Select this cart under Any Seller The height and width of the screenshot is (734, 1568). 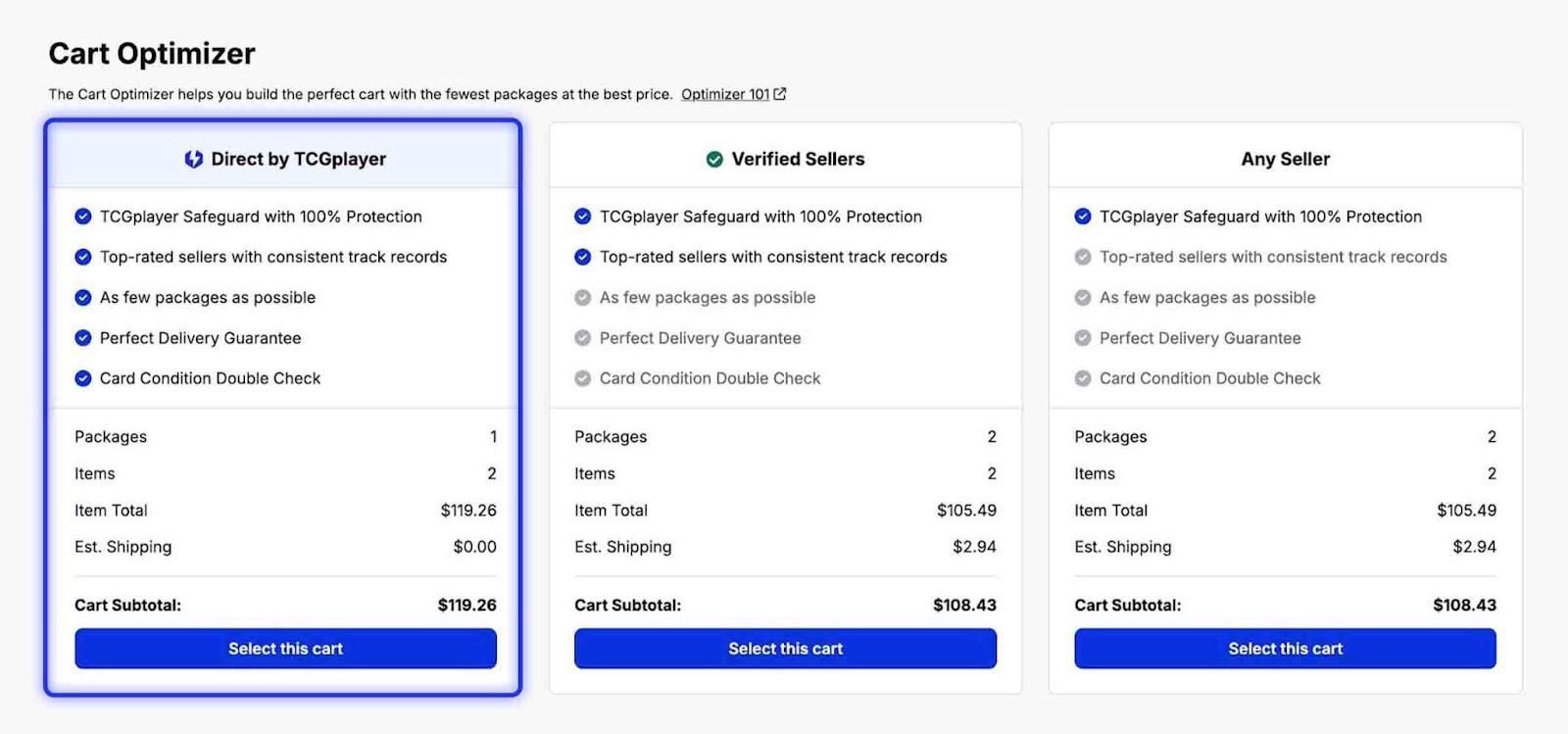[1285, 649]
